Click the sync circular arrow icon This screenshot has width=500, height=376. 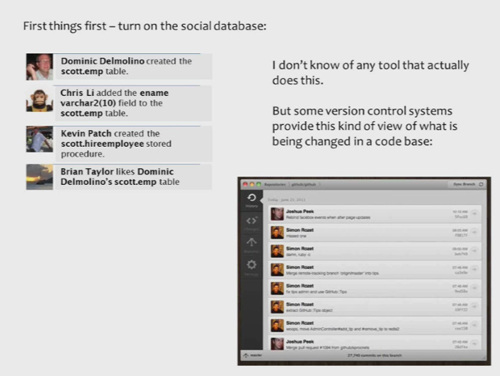pyautogui.click(x=481, y=184)
